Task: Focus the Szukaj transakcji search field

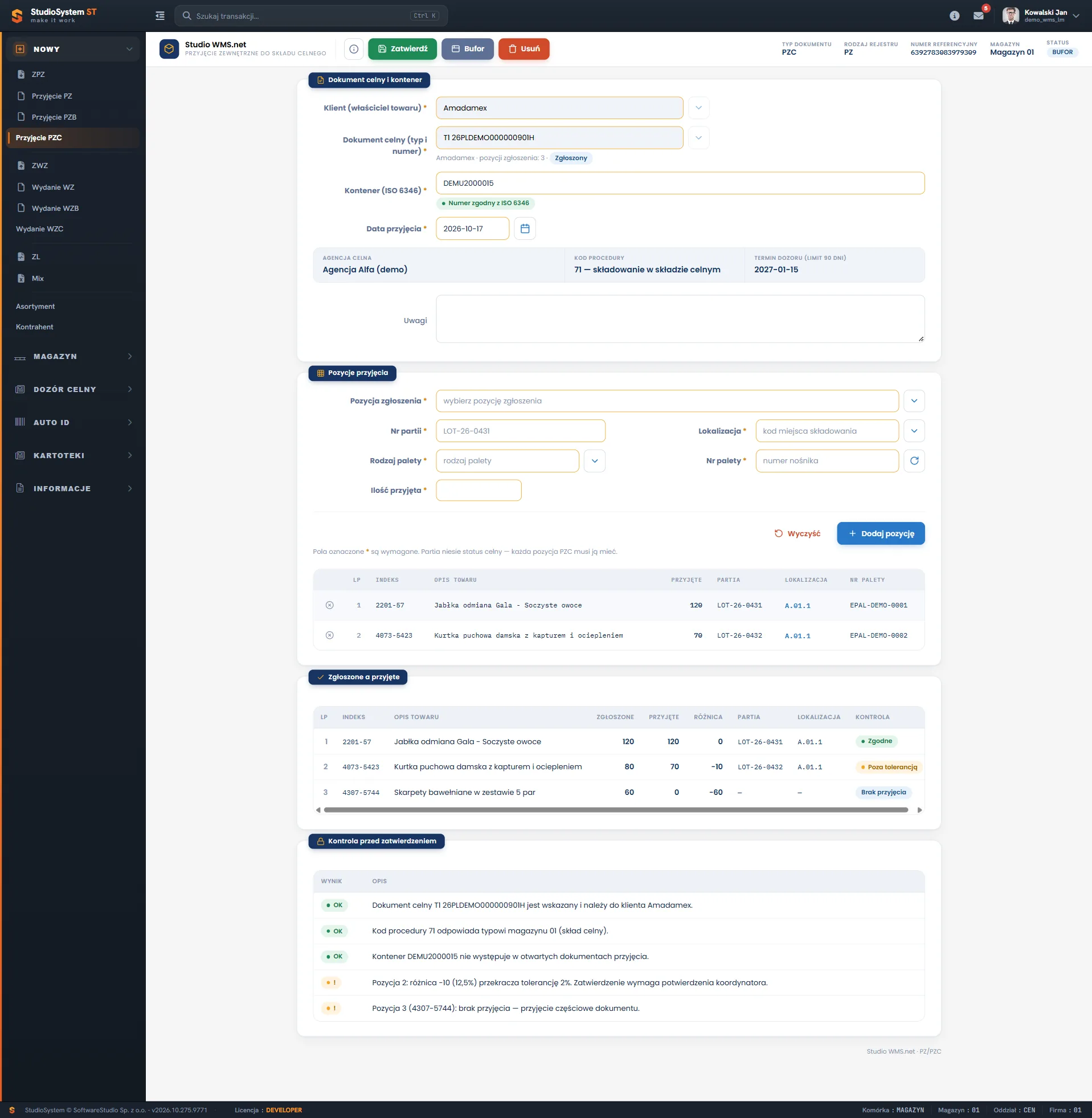Action: (x=311, y=16)
